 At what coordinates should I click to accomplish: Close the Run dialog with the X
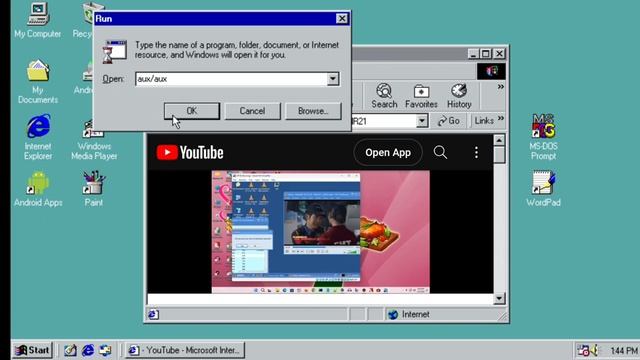point(342,18)
